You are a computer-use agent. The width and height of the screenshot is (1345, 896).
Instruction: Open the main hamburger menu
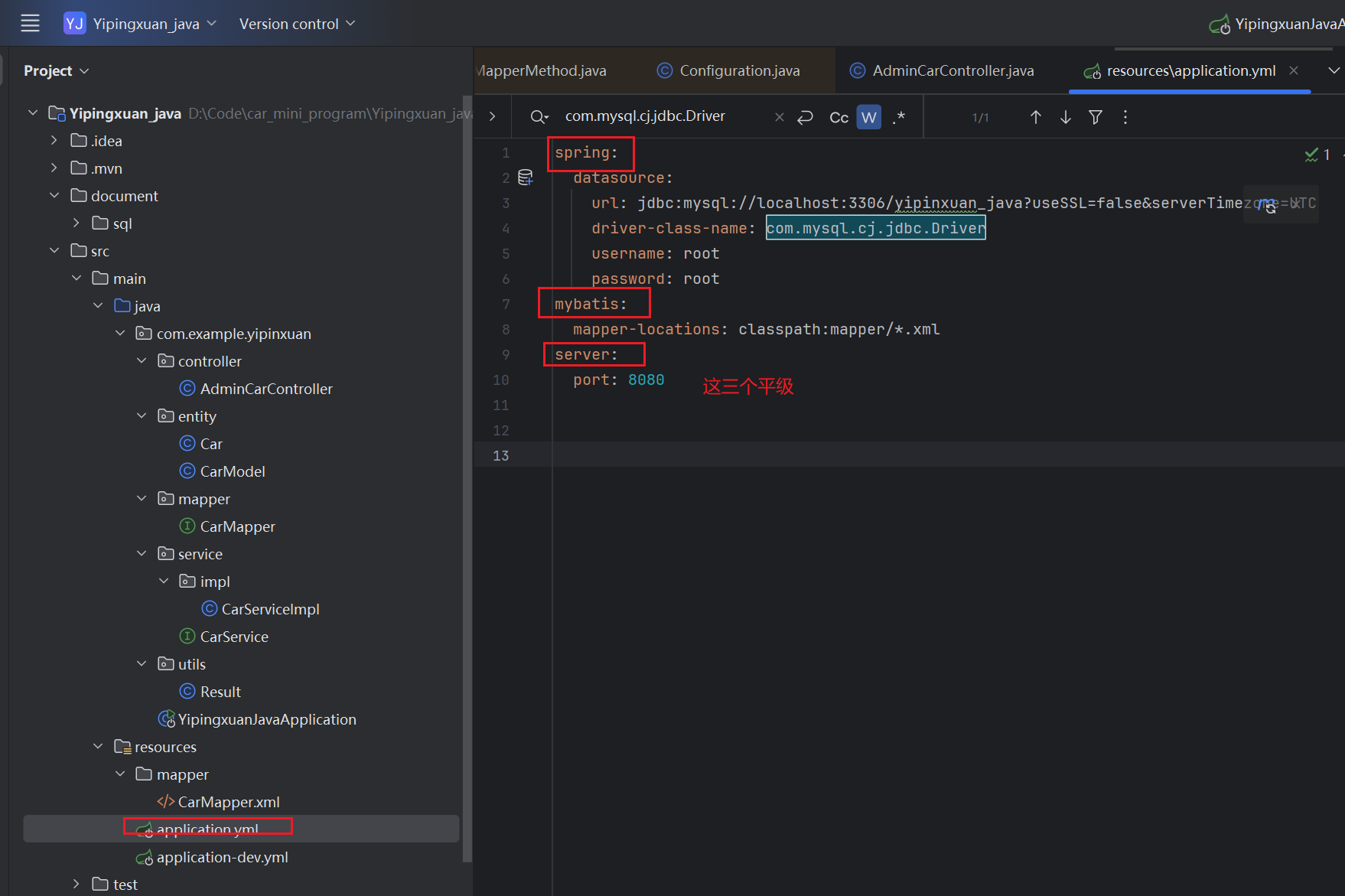[x=30, y=23]
